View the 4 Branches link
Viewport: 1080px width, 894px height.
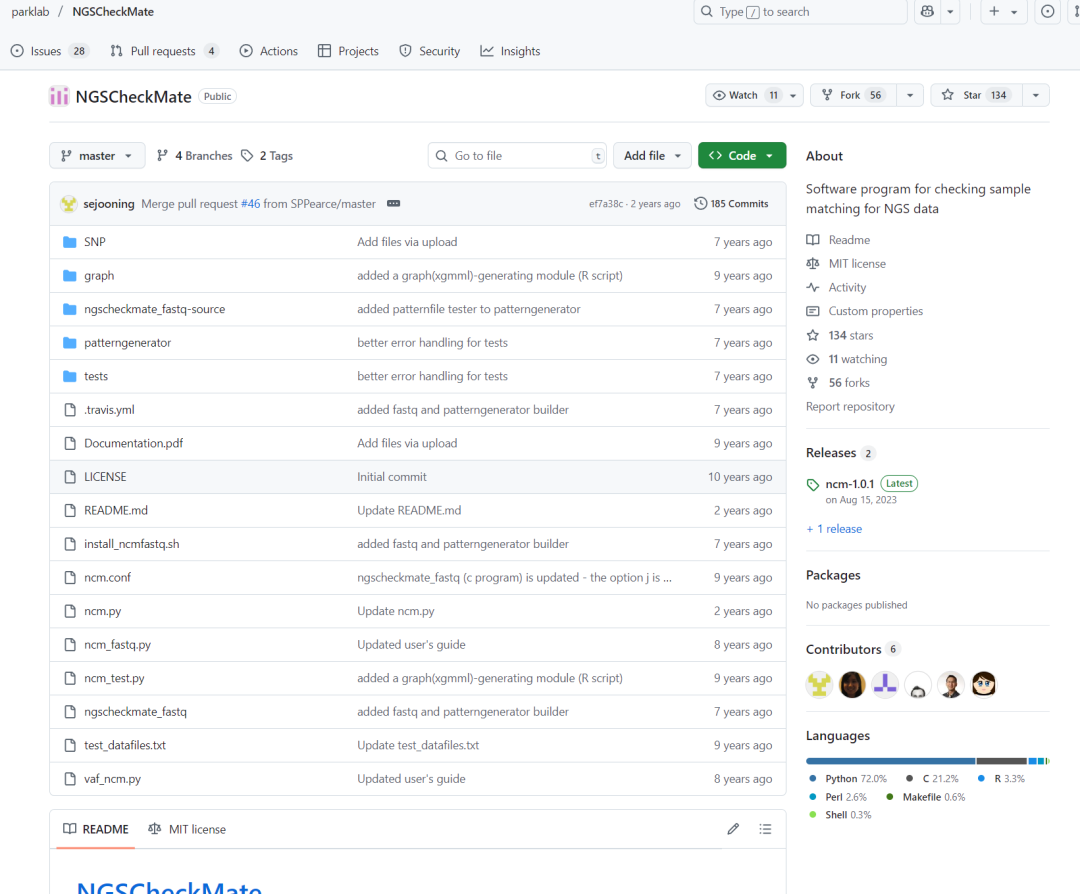click(x=195, y=156)
